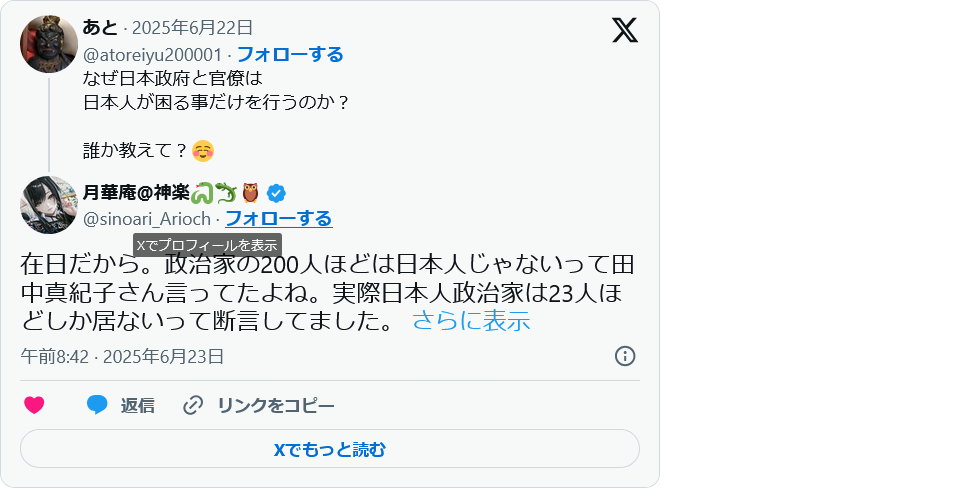Click the X logo icon

[625, 30]
